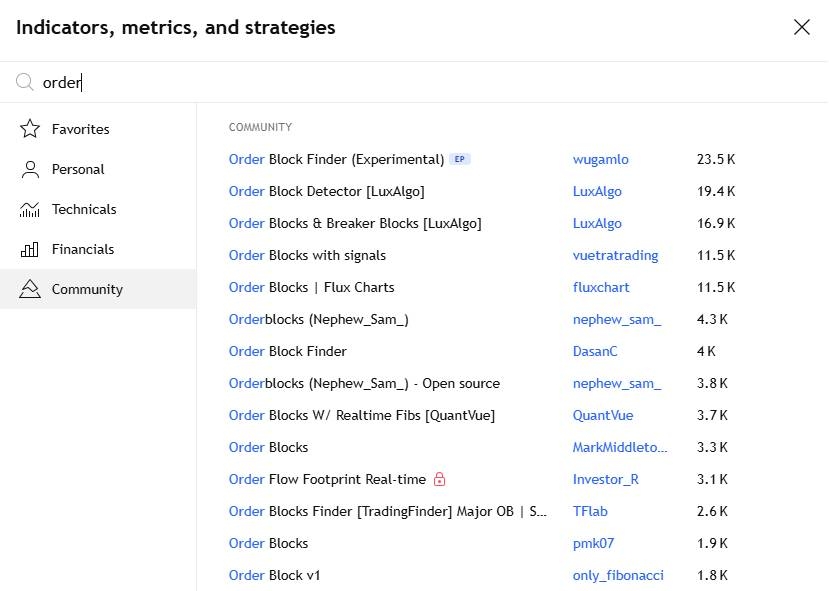
Task: Add Order Block Detector [LuxAlgo] indicator
Action: (x=327, y=191)
